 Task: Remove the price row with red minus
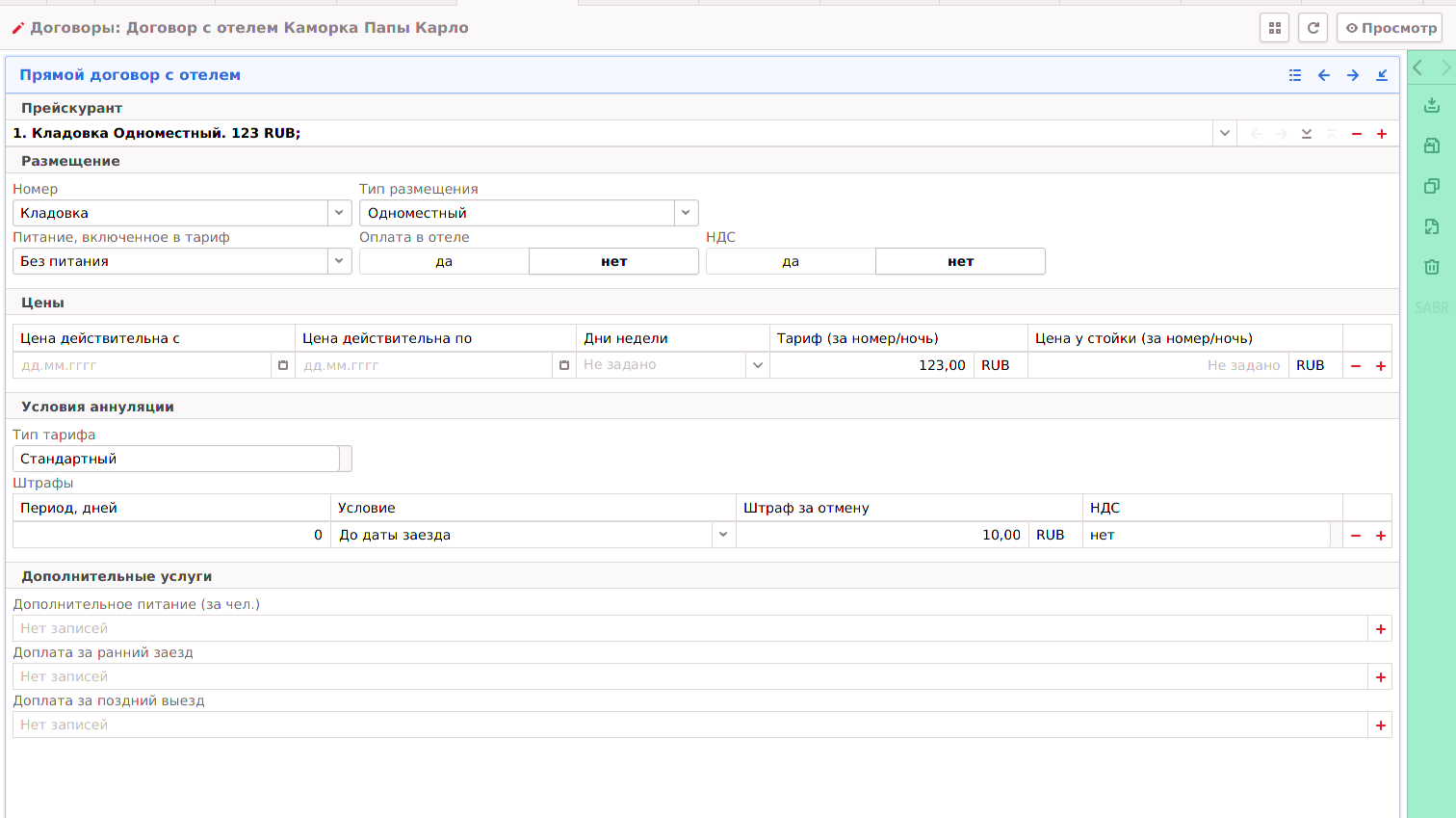[x=1356, y=366]
